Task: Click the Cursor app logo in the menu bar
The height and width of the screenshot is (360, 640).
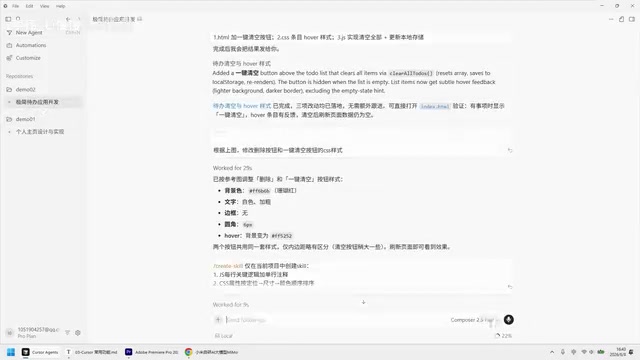Action: [5, 6]
